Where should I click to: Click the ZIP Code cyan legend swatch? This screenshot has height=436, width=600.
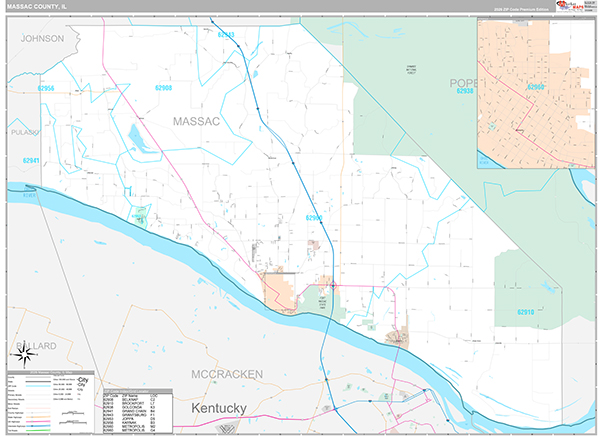click(38, 386)
